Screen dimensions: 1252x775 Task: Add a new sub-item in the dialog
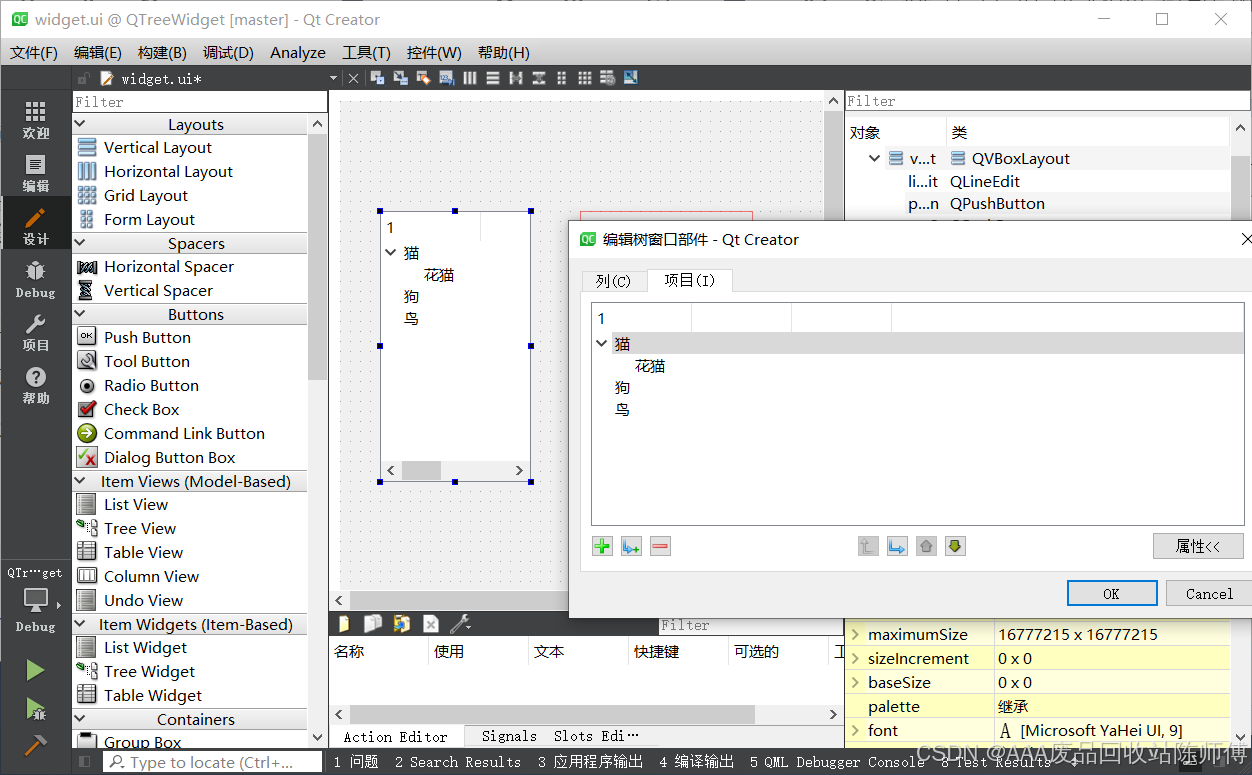tap(631, 546)
